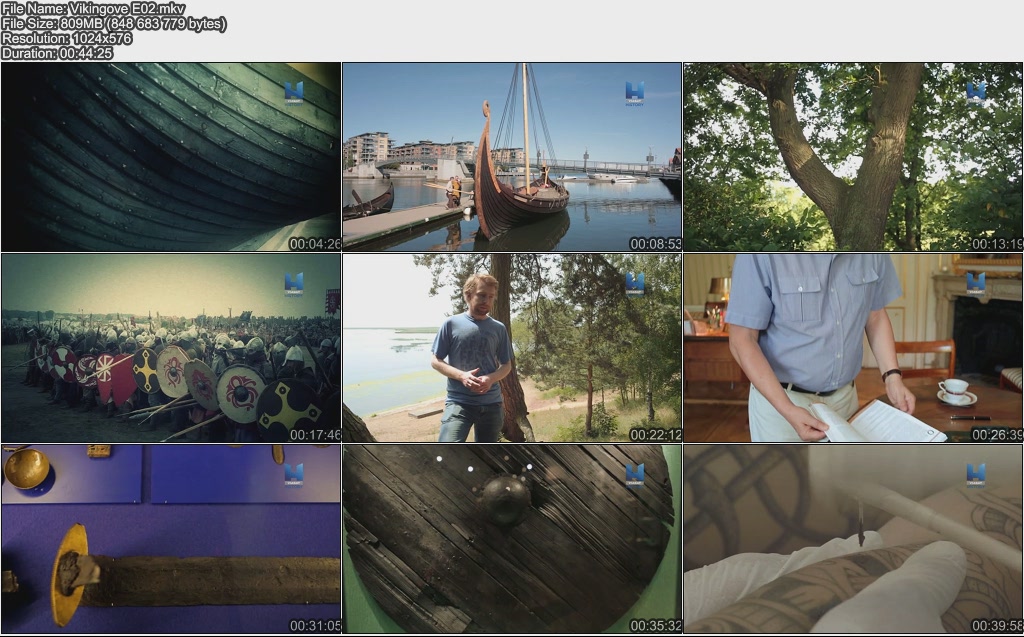Click the History logo on the wooden shield thumbnail
Screen dimensions: 1024x637
tap(634, 474)
